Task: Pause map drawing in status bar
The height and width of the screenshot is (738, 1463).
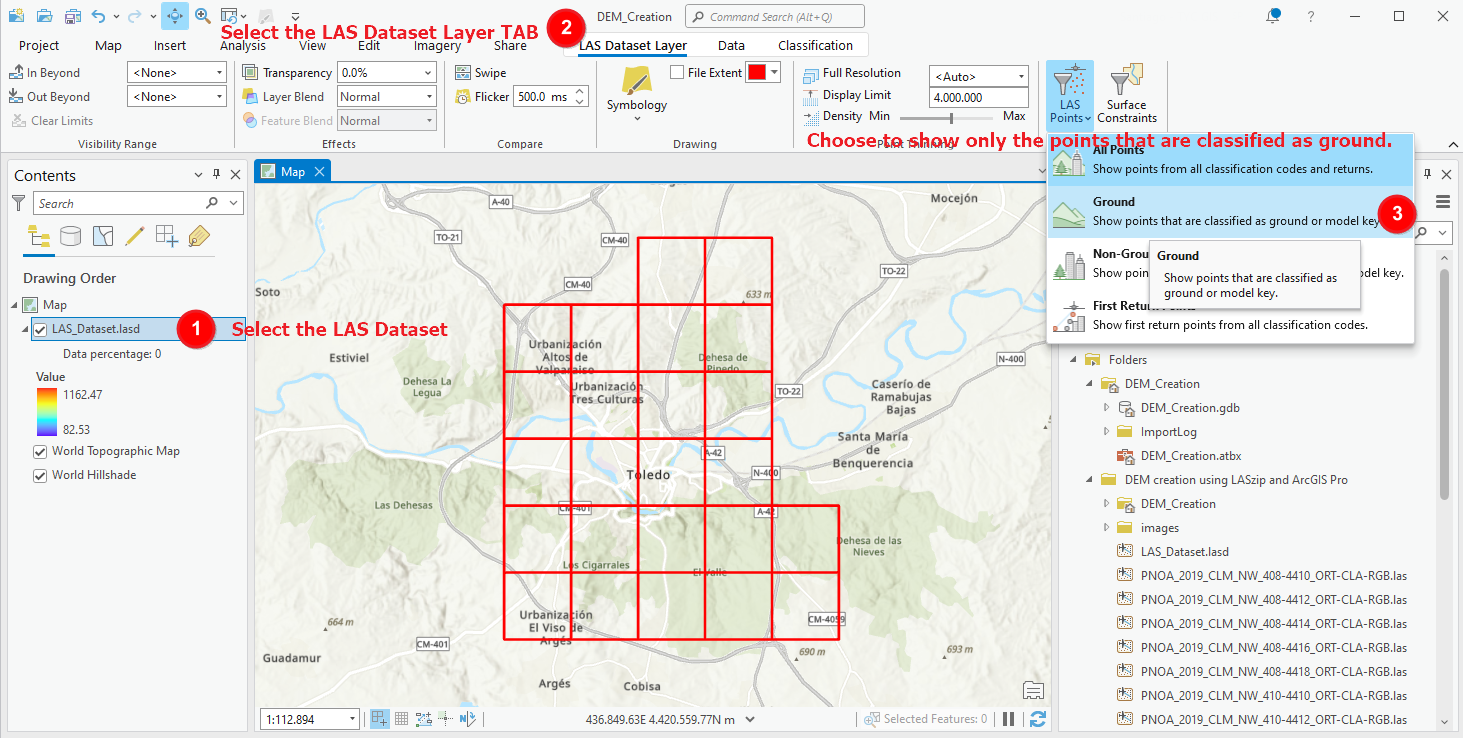Action: coord(1009,719)
